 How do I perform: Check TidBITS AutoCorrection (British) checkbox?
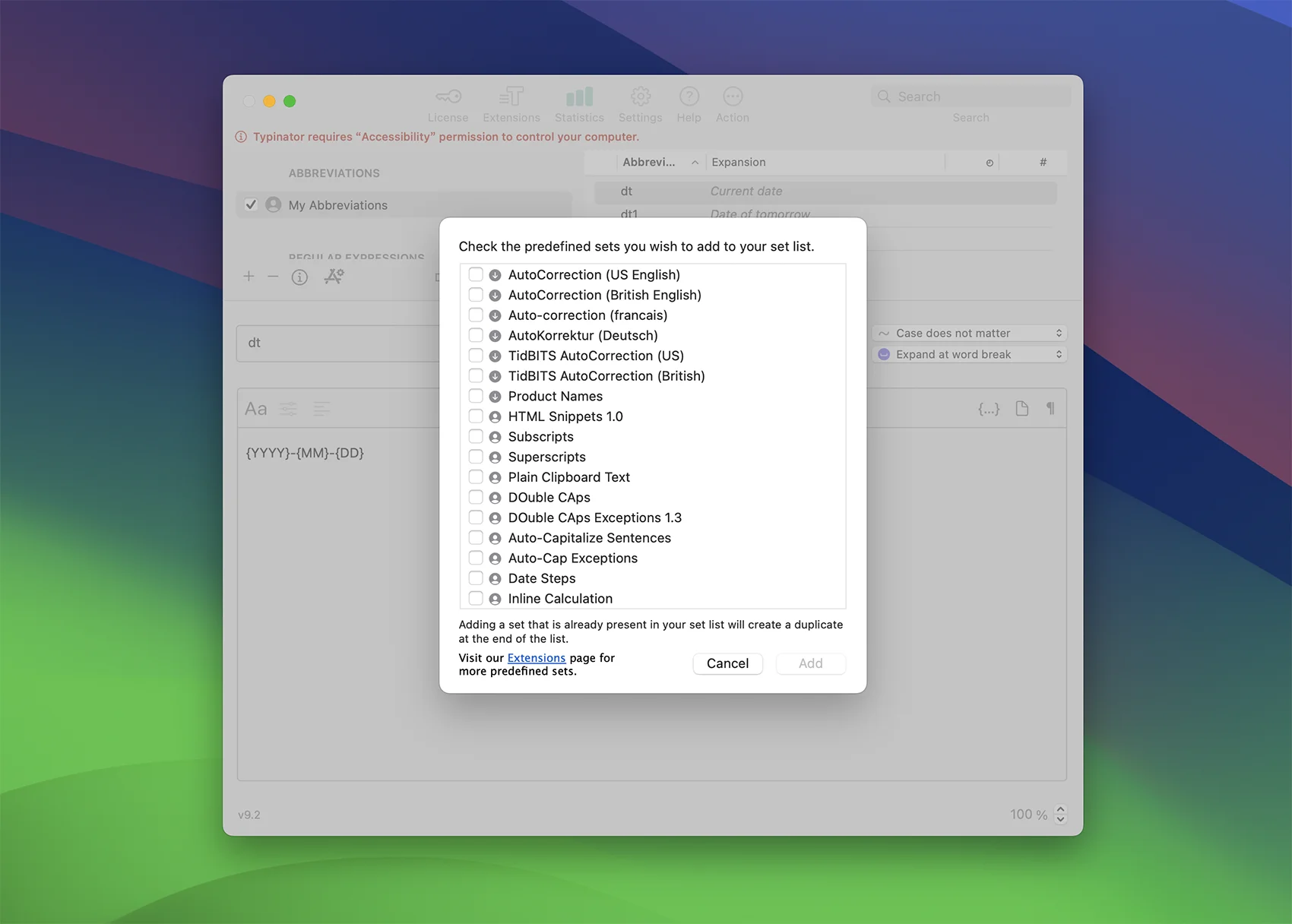point(476,375)
